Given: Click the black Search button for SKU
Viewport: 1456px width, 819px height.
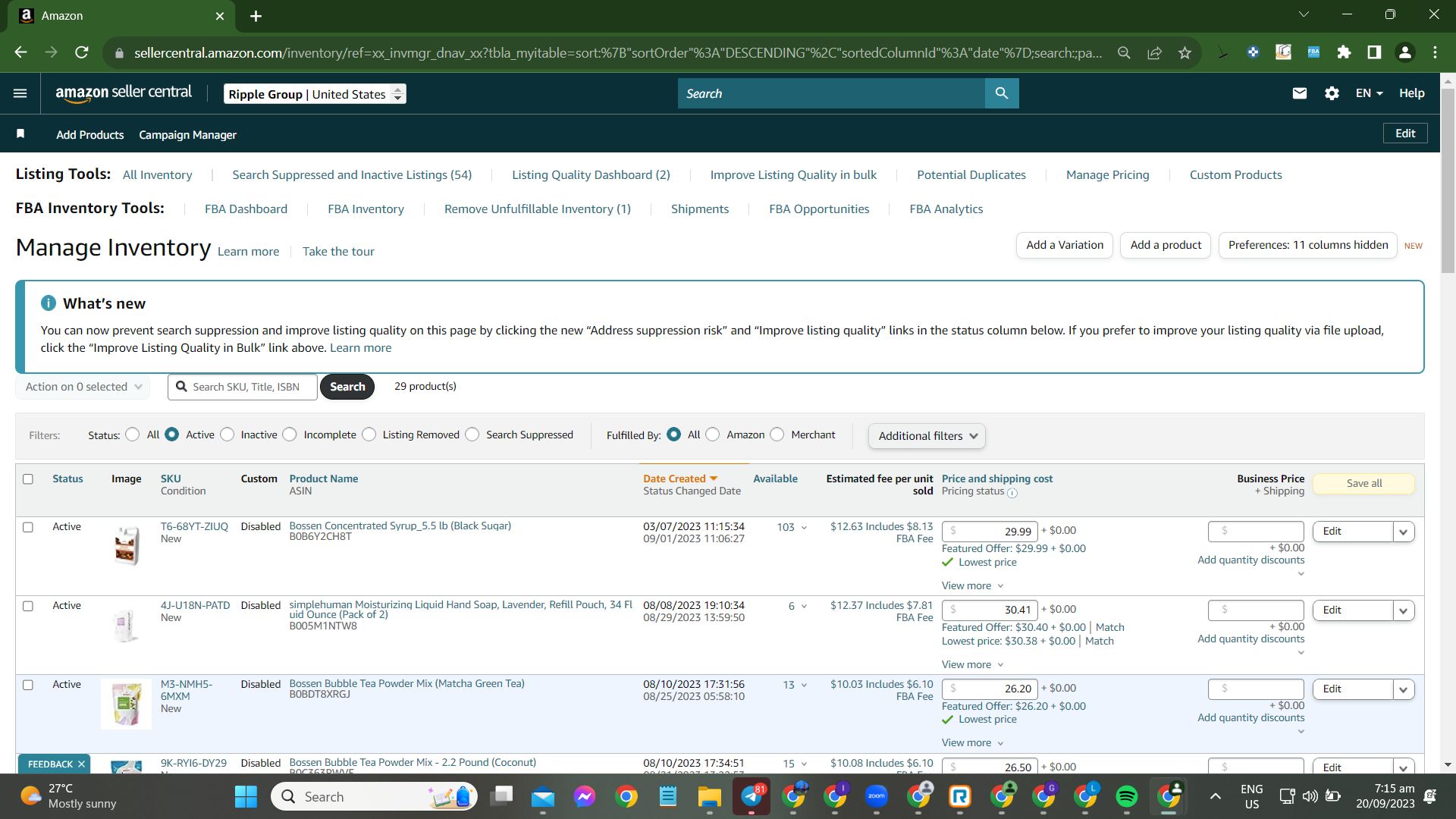Looking at the screenshot, I should coord(347,387).
